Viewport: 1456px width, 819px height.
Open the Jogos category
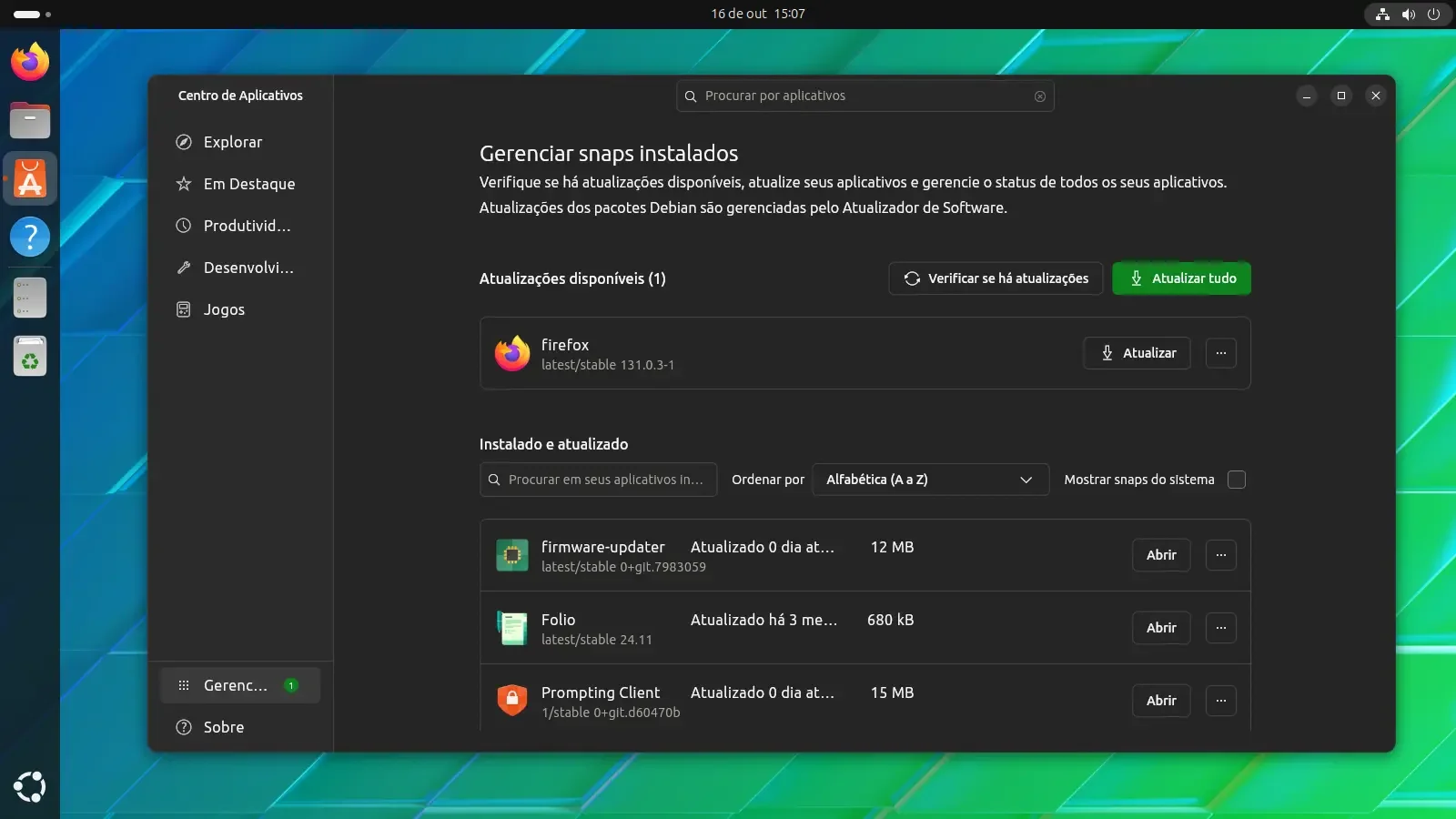click(240, 309)
